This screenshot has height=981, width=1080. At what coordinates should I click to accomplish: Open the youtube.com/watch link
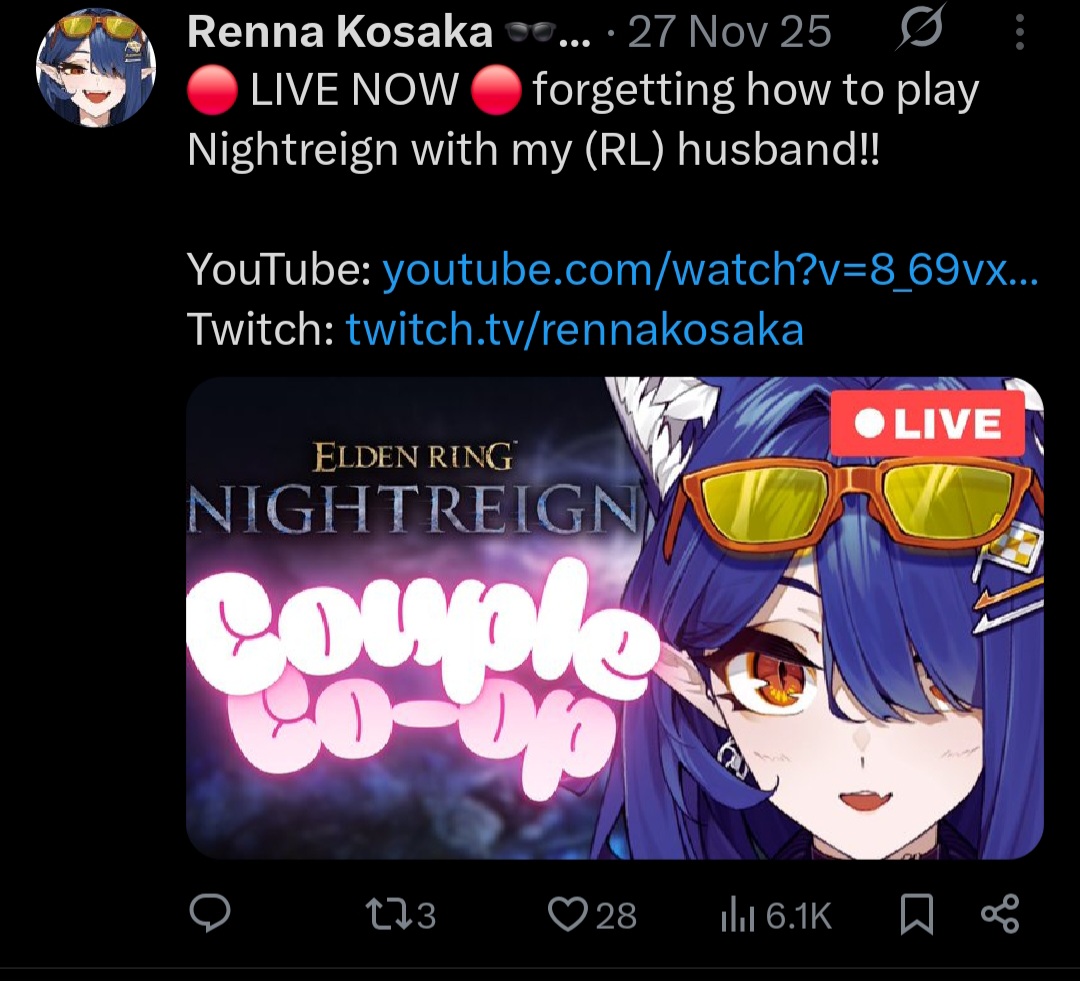pyautogui.click(x=710, y=269)
